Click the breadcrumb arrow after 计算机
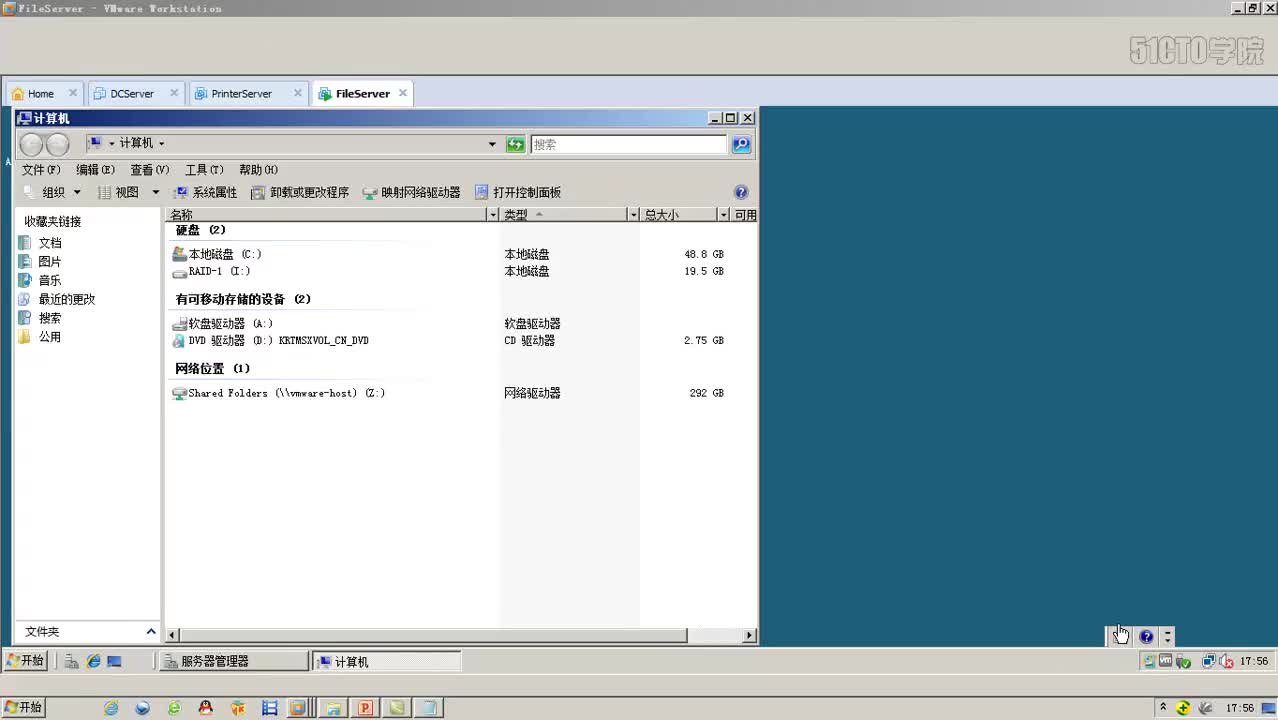This screenshot has width=1278, height=720. (161, 144)
